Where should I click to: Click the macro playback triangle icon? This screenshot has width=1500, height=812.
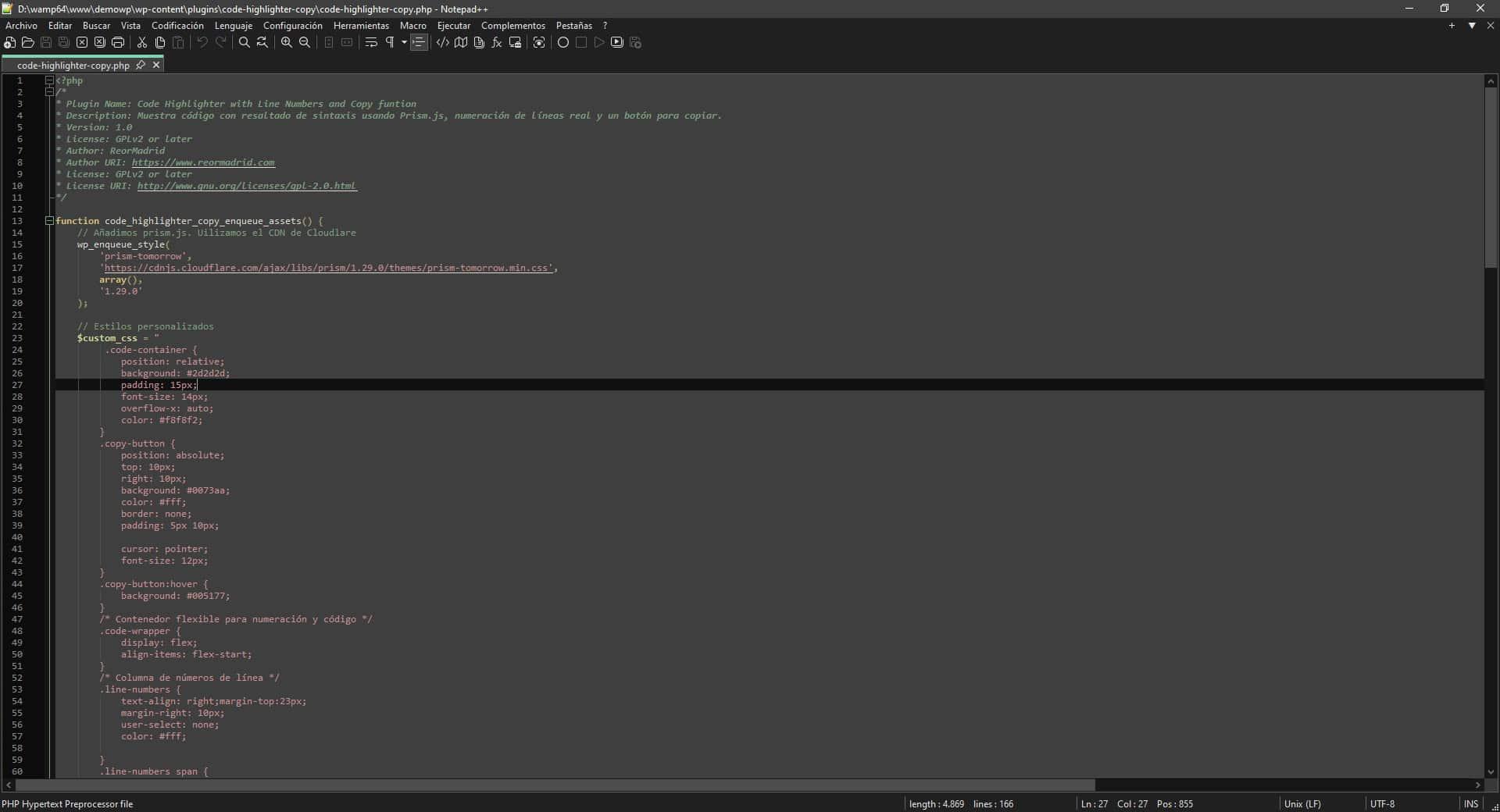(x=599, y=42)
